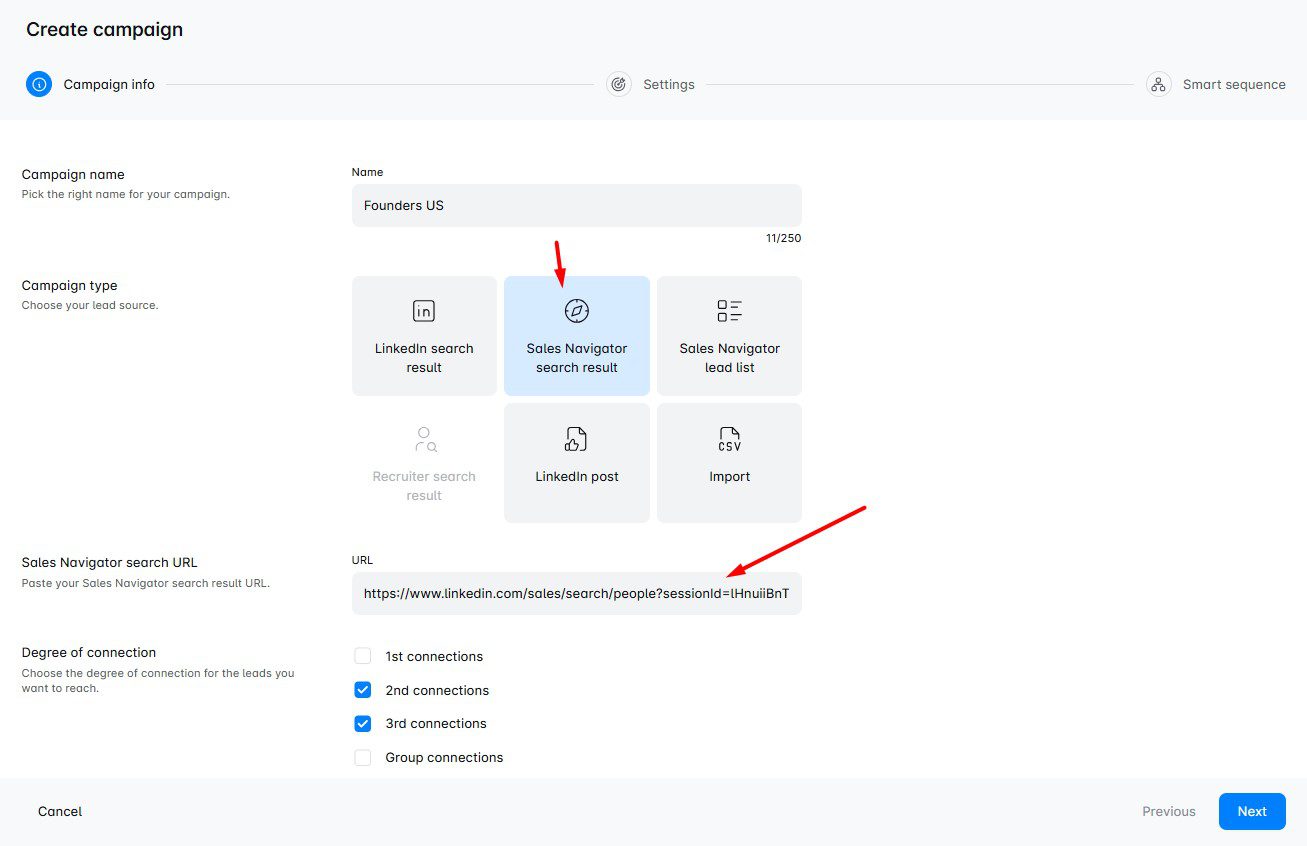Click the CSV Import file icon

pos(730,439)
